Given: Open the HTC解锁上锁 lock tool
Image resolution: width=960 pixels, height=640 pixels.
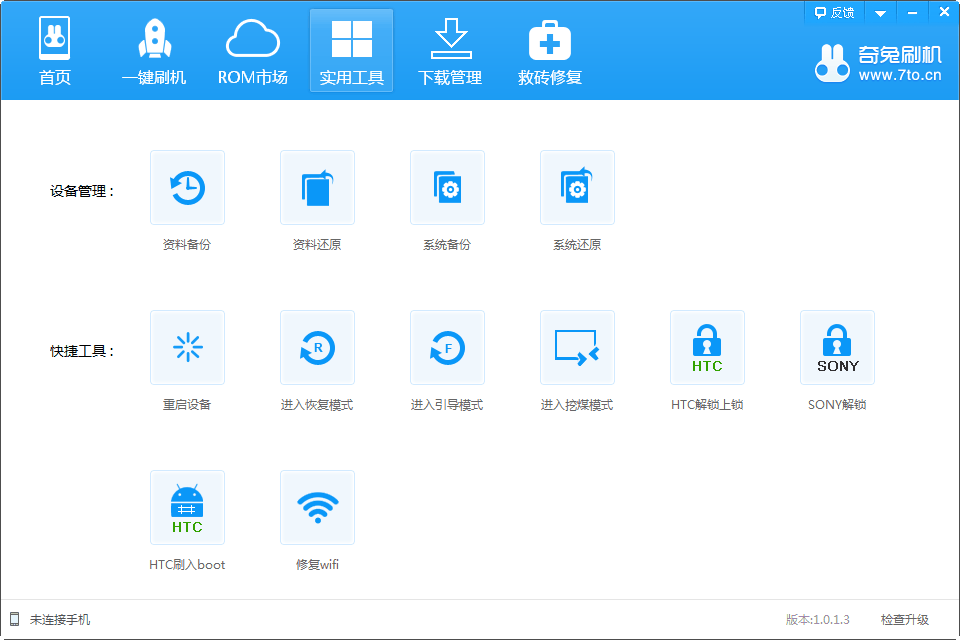Looking at the screenshot, I should (707, 348).
